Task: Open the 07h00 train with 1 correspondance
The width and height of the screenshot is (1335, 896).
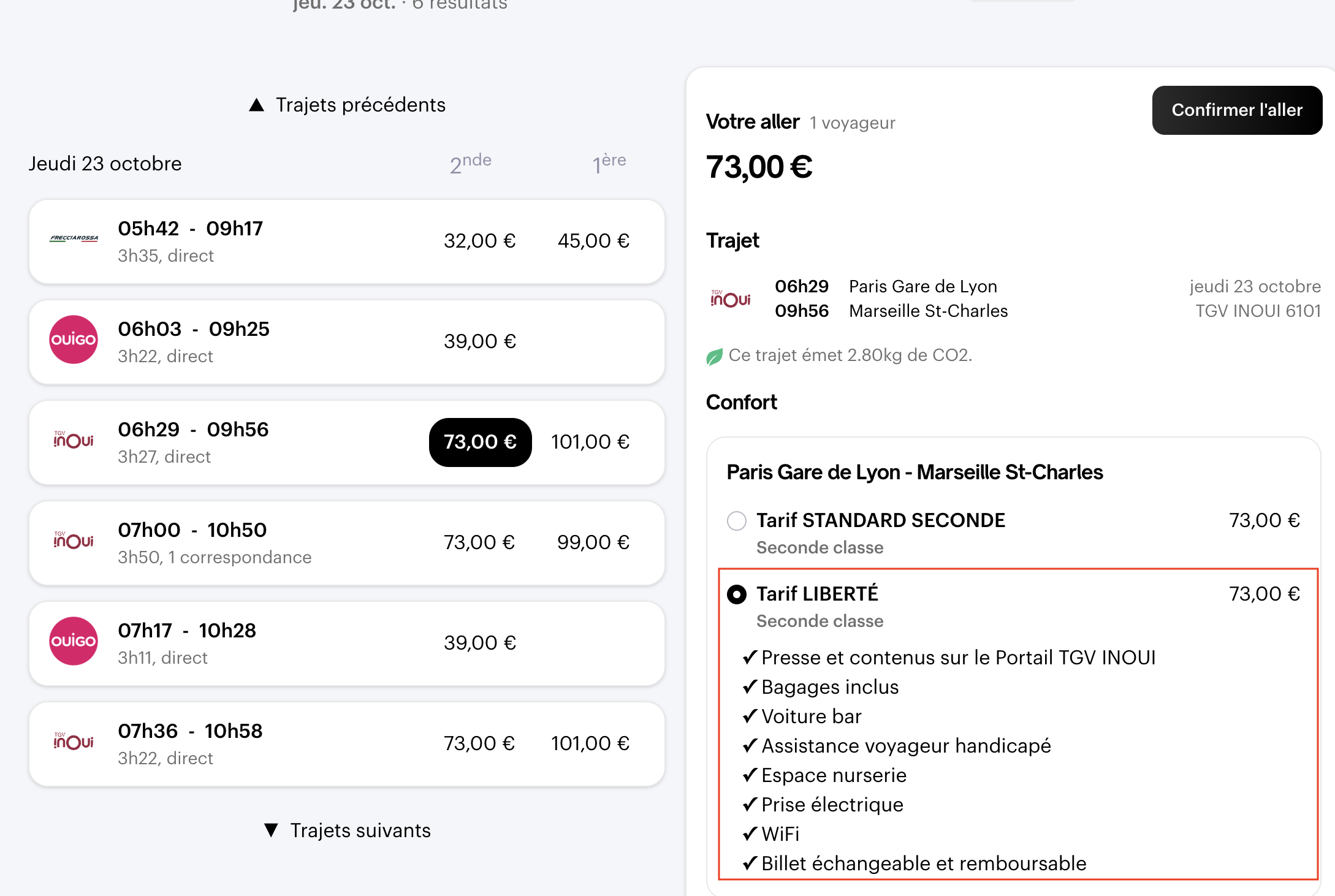Action: [x=215, y=543]
